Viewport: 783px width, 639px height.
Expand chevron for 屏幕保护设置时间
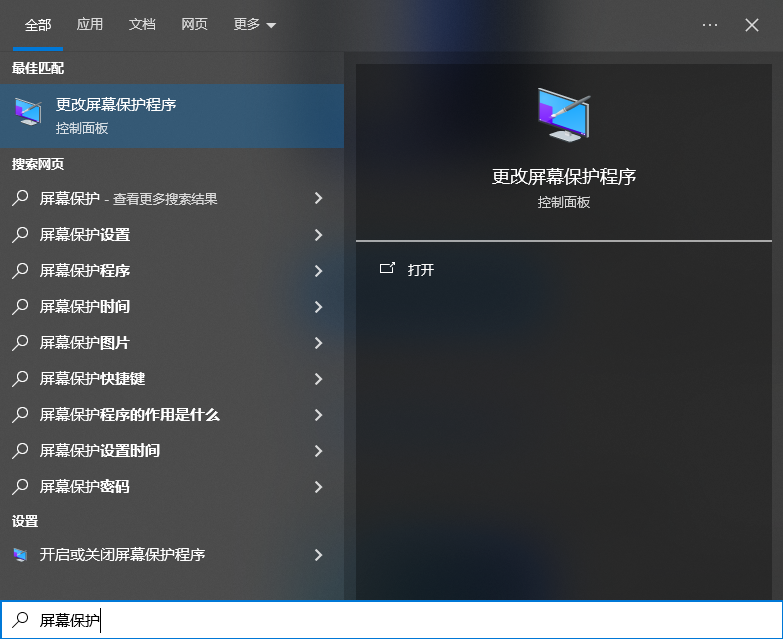(x=319, y=450)
